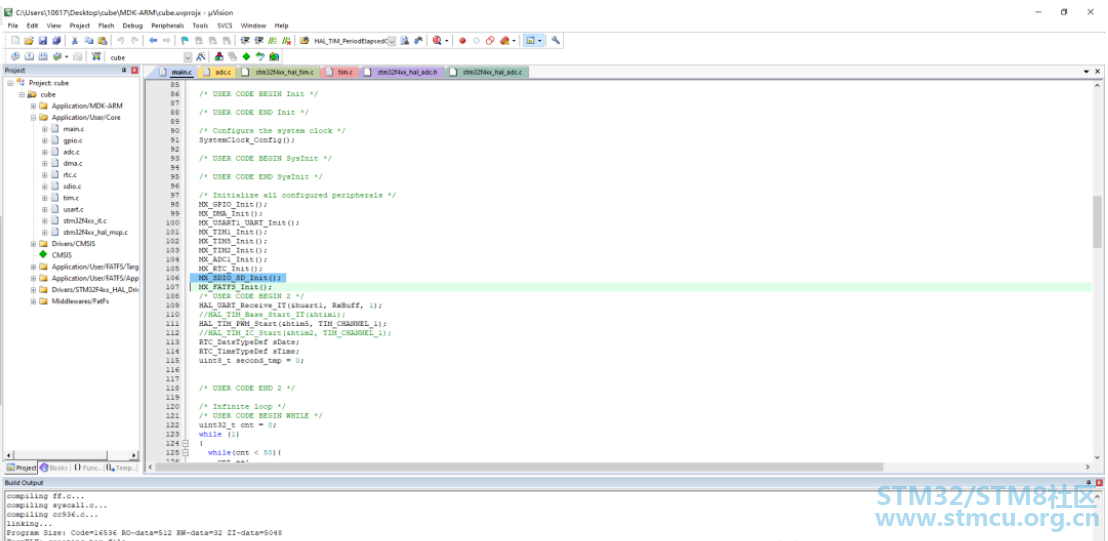1108x541 pixels.
Task: Click the Navigate Backwards blue arrow
Action: pyautogui.click(x=153, y=41)
